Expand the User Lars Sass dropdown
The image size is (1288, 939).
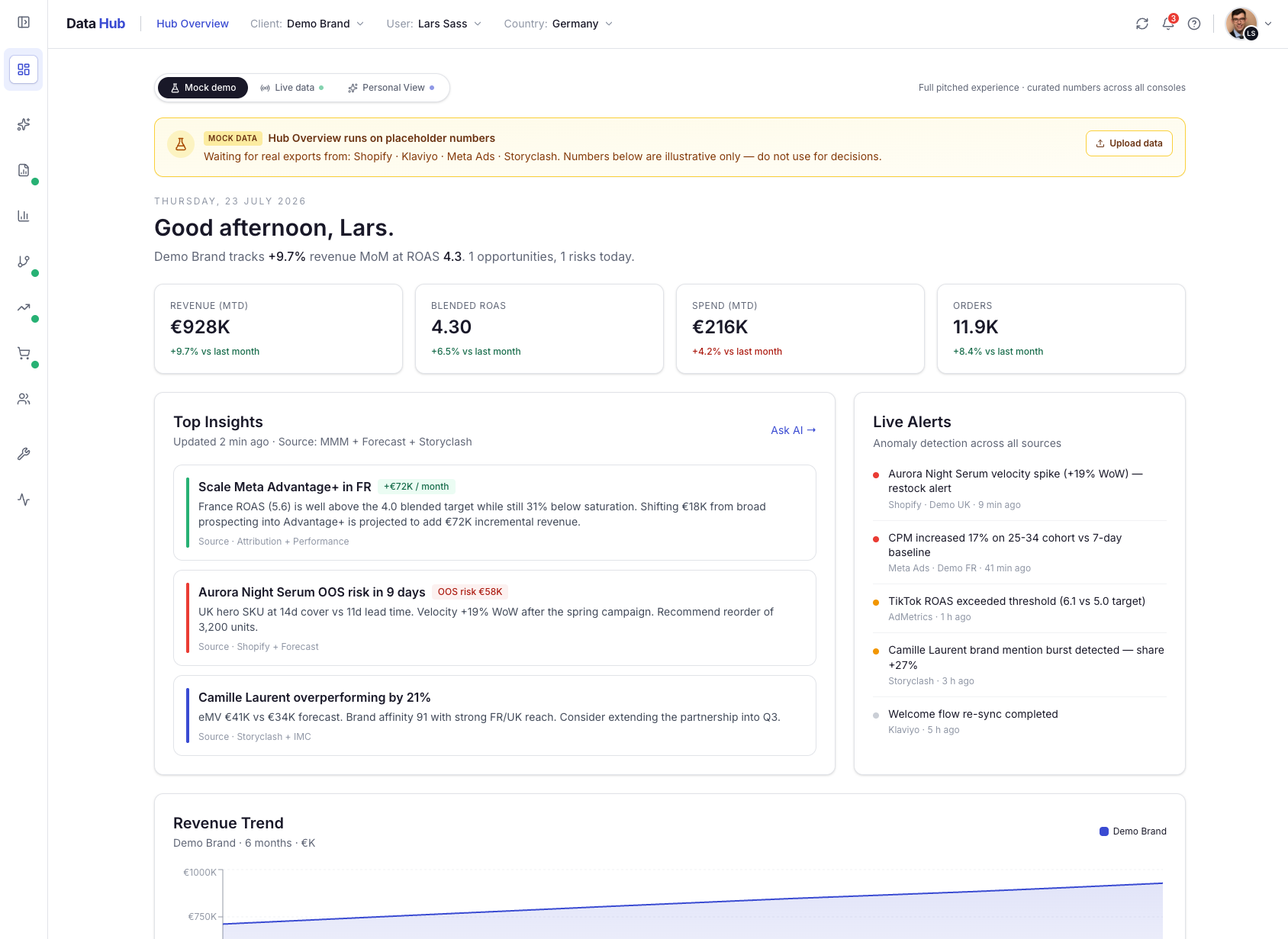434,24
